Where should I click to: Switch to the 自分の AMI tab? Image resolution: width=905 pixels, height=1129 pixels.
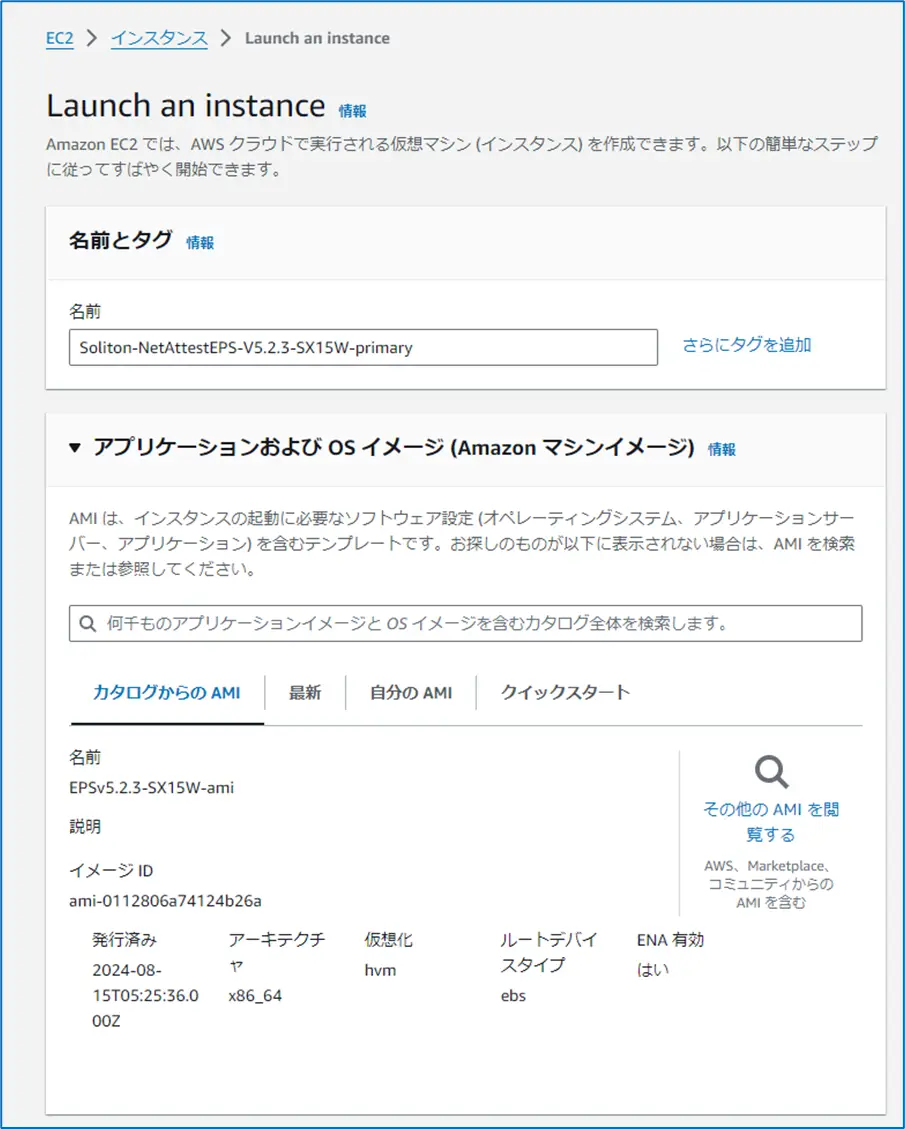pyautogui.click(x=411, y=693)
